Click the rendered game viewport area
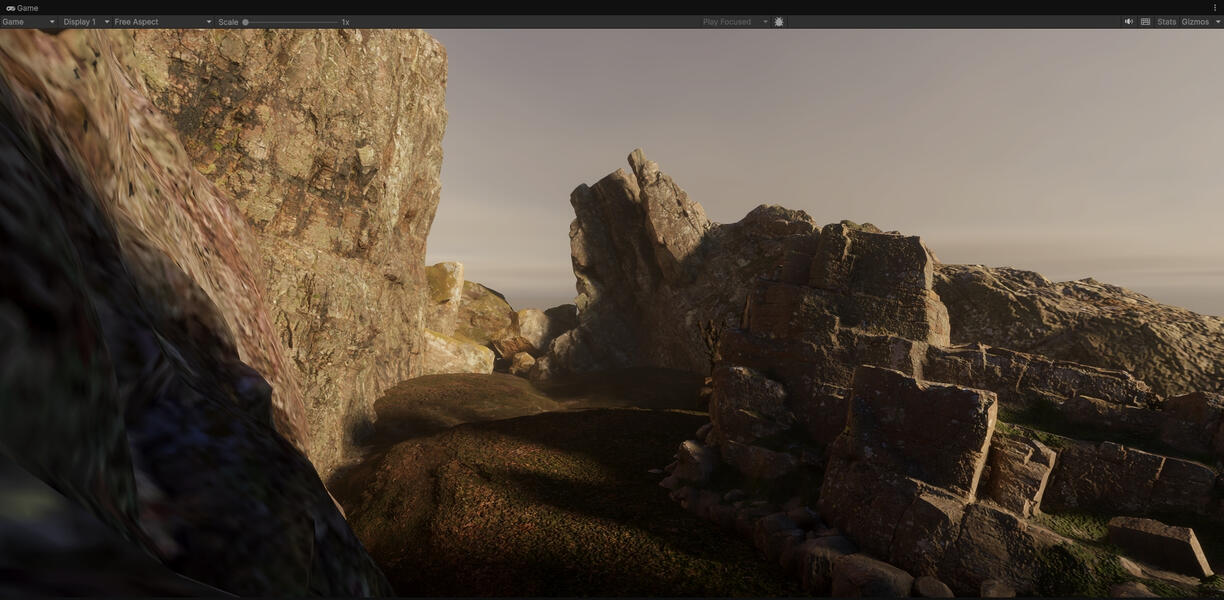 [x=612, y=320]
